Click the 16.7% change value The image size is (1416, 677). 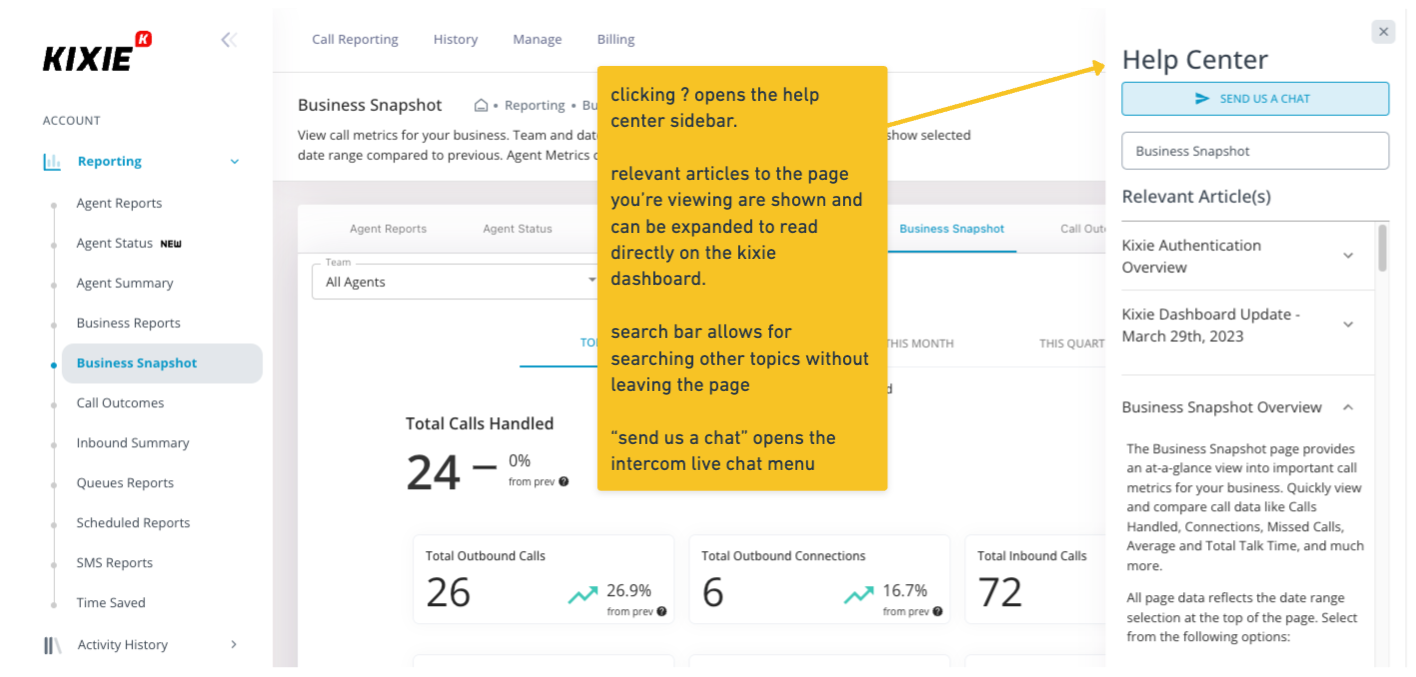click(x=904, y=590)
